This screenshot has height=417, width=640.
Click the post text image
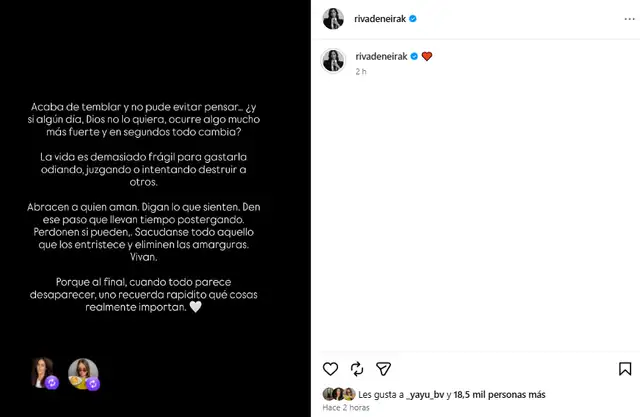pyautogui.click(x=155, y=208)
